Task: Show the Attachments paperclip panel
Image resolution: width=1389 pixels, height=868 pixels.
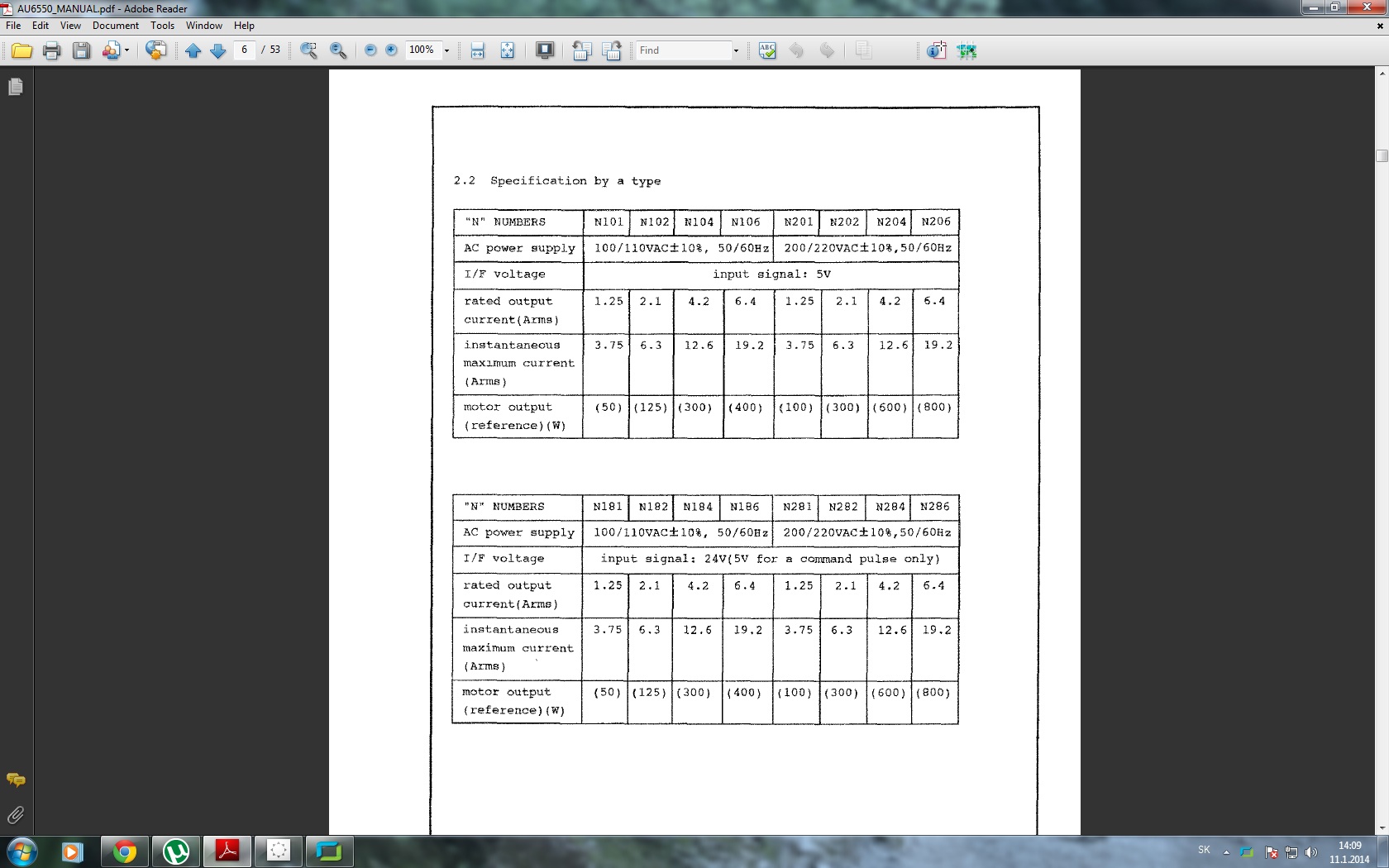Action: [16, 815]
